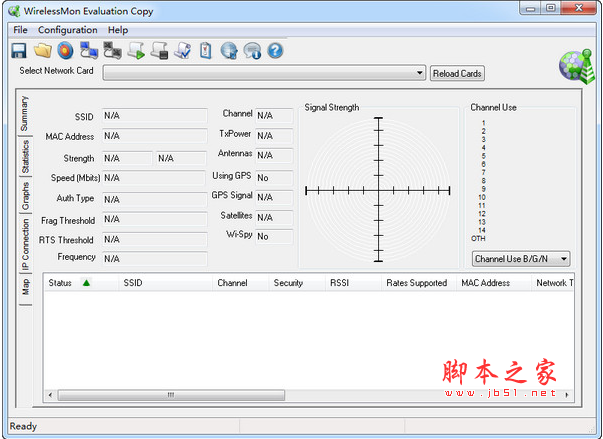
Task: Click the scrollbar right arrow in network list
Action: click(x=567, y=395)
